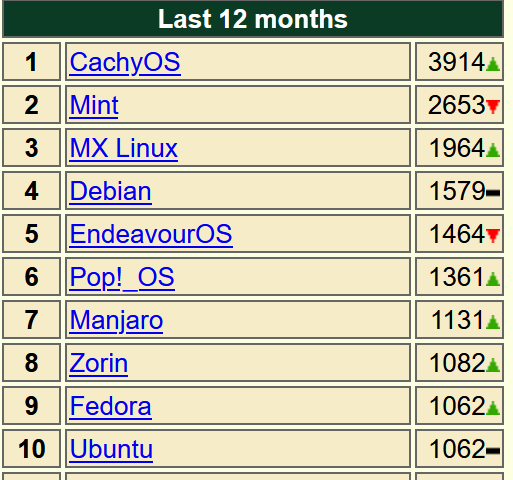Select the hit count 1964
513x480 pixels.
point(457,148)
